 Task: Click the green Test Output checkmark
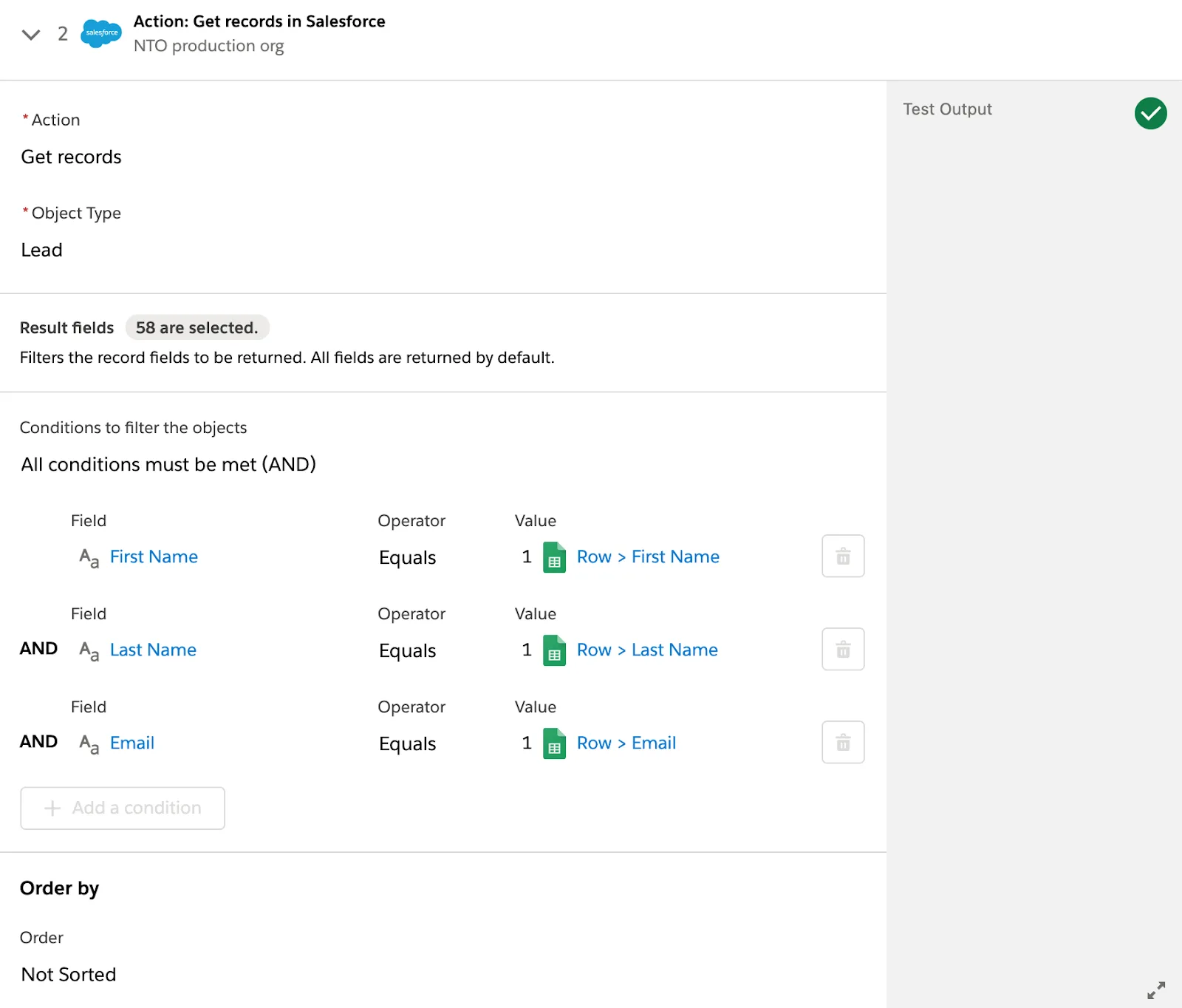coord(1149,113)
